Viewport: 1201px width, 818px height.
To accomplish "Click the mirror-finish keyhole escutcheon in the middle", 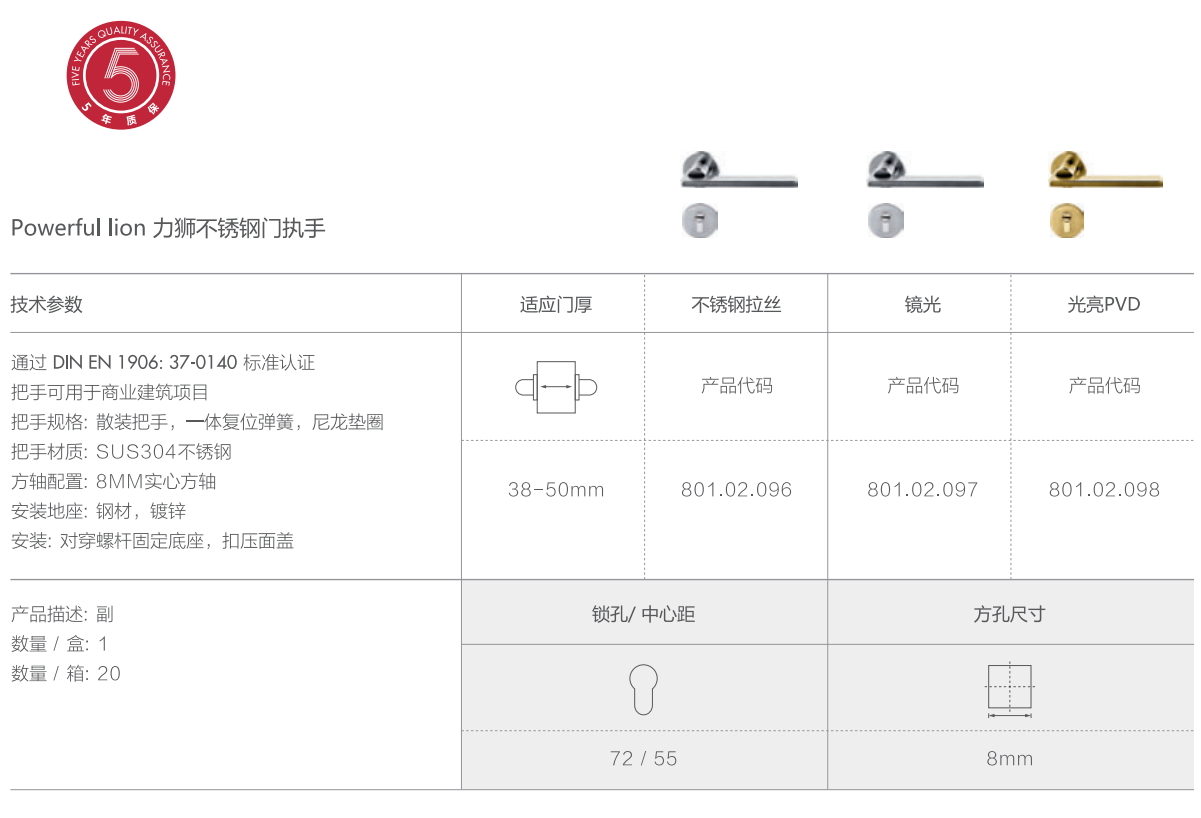I will point(885,221).
